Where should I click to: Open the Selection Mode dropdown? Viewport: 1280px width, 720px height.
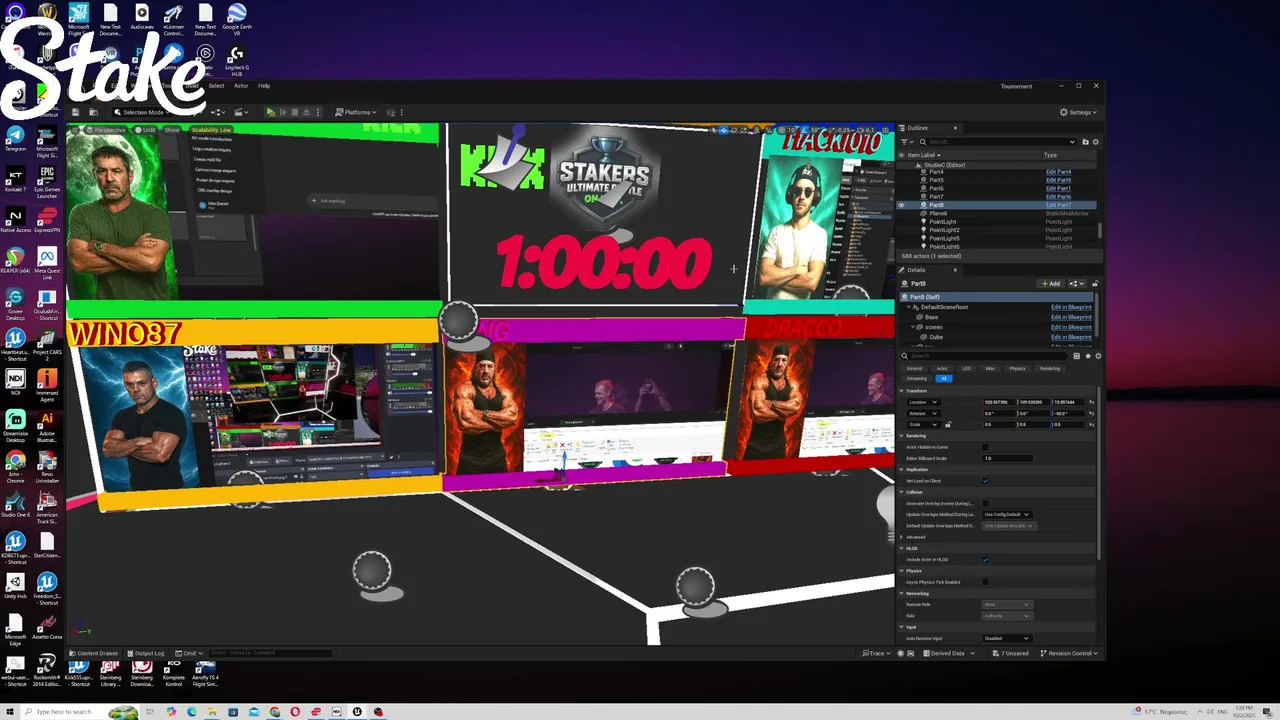142,112
